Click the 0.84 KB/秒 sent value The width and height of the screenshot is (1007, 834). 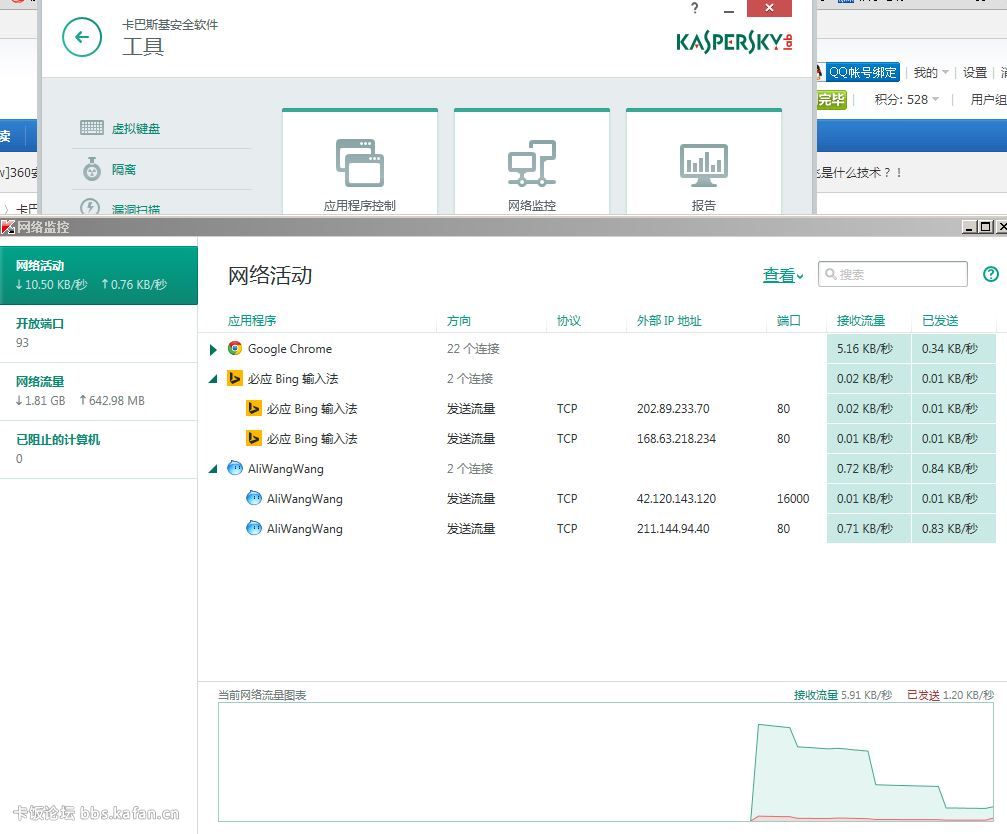pyautogui.click(x=950, y=469)
